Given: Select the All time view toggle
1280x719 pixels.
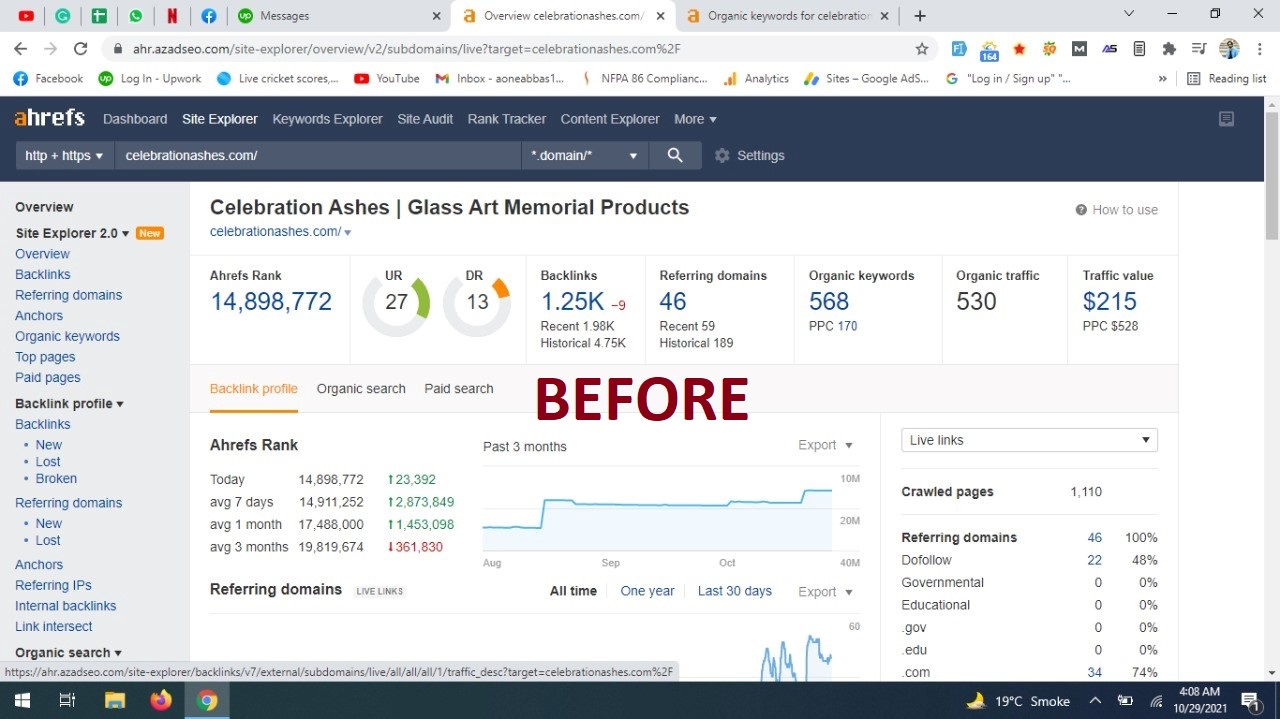Looking at the screenshot, I should [x=573, y=591].
